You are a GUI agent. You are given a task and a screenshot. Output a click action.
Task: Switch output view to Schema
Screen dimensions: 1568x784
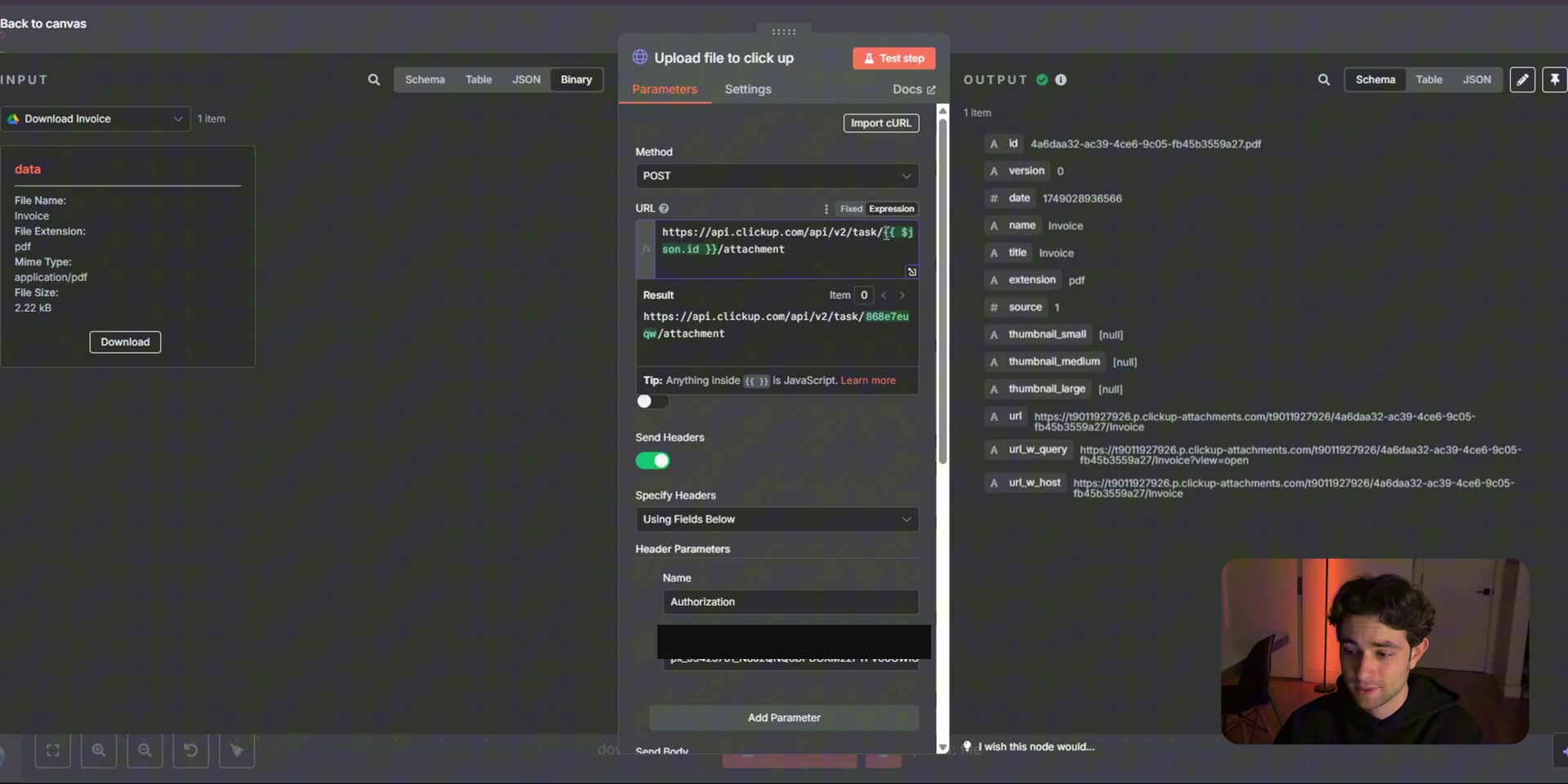tap(1375, 80)
